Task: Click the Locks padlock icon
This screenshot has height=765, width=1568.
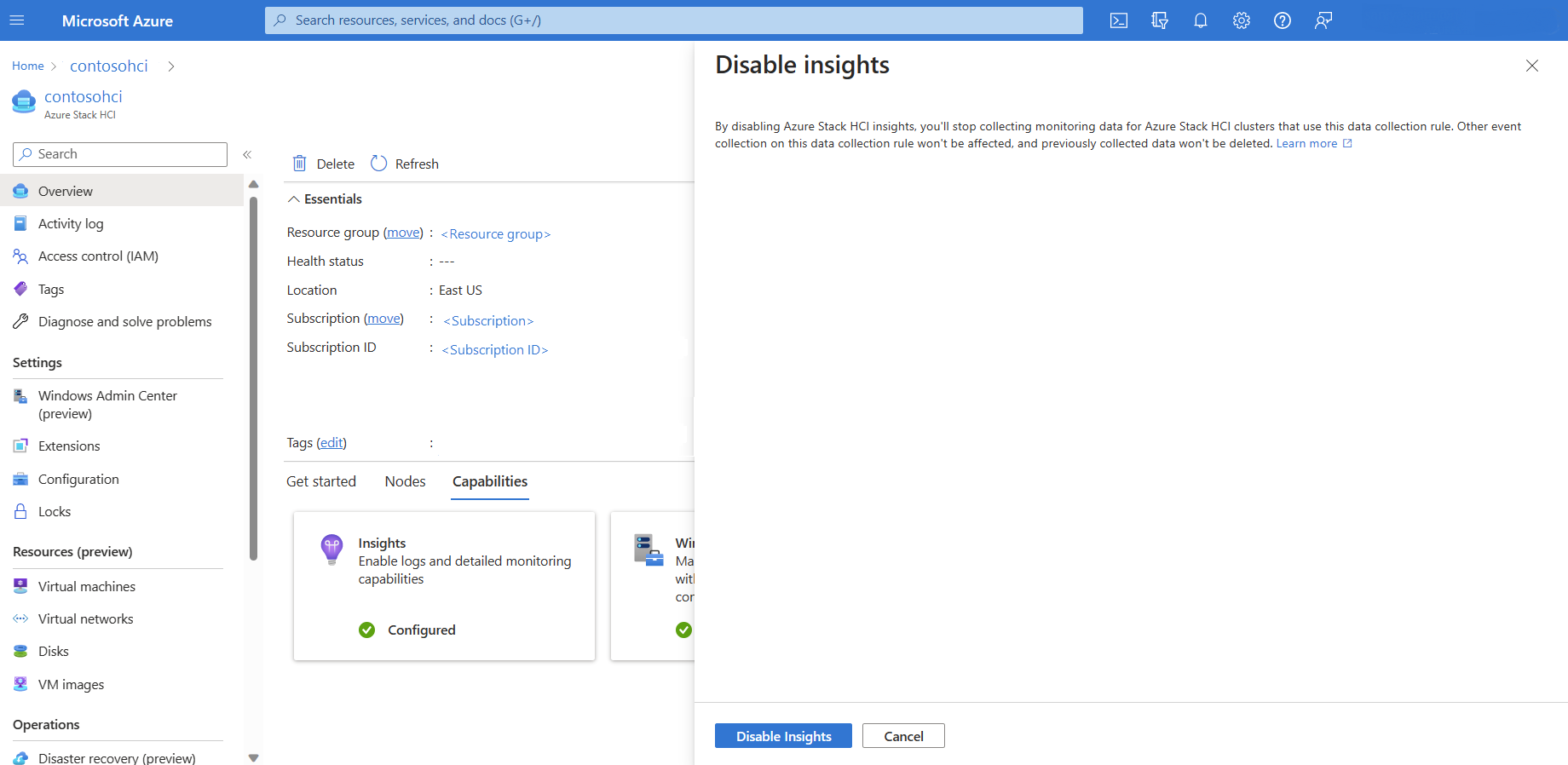Action: (20, 511)
